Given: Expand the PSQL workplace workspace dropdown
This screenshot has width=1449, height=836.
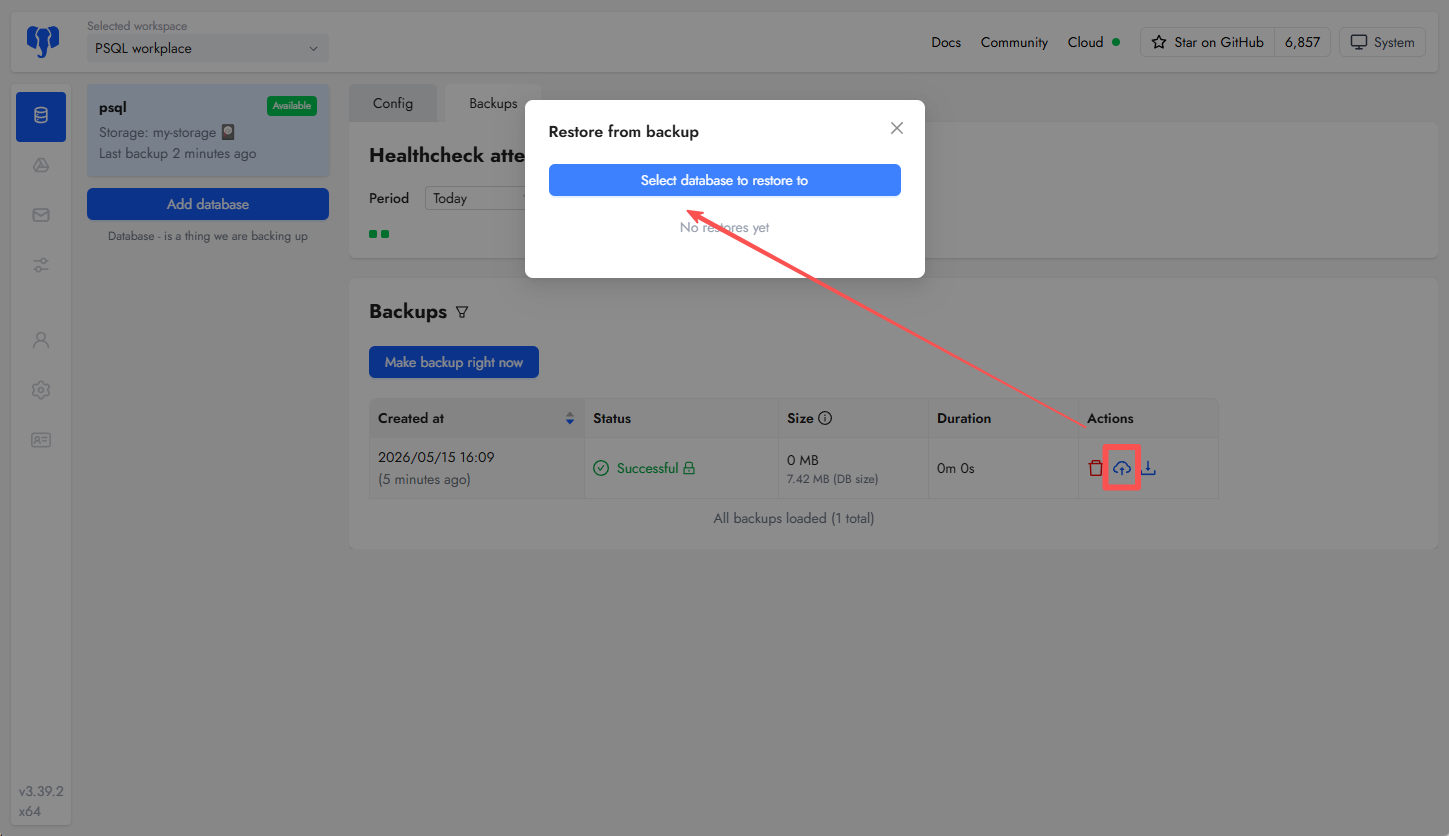Looking at the screenshot, I should (x=208, y=48).
